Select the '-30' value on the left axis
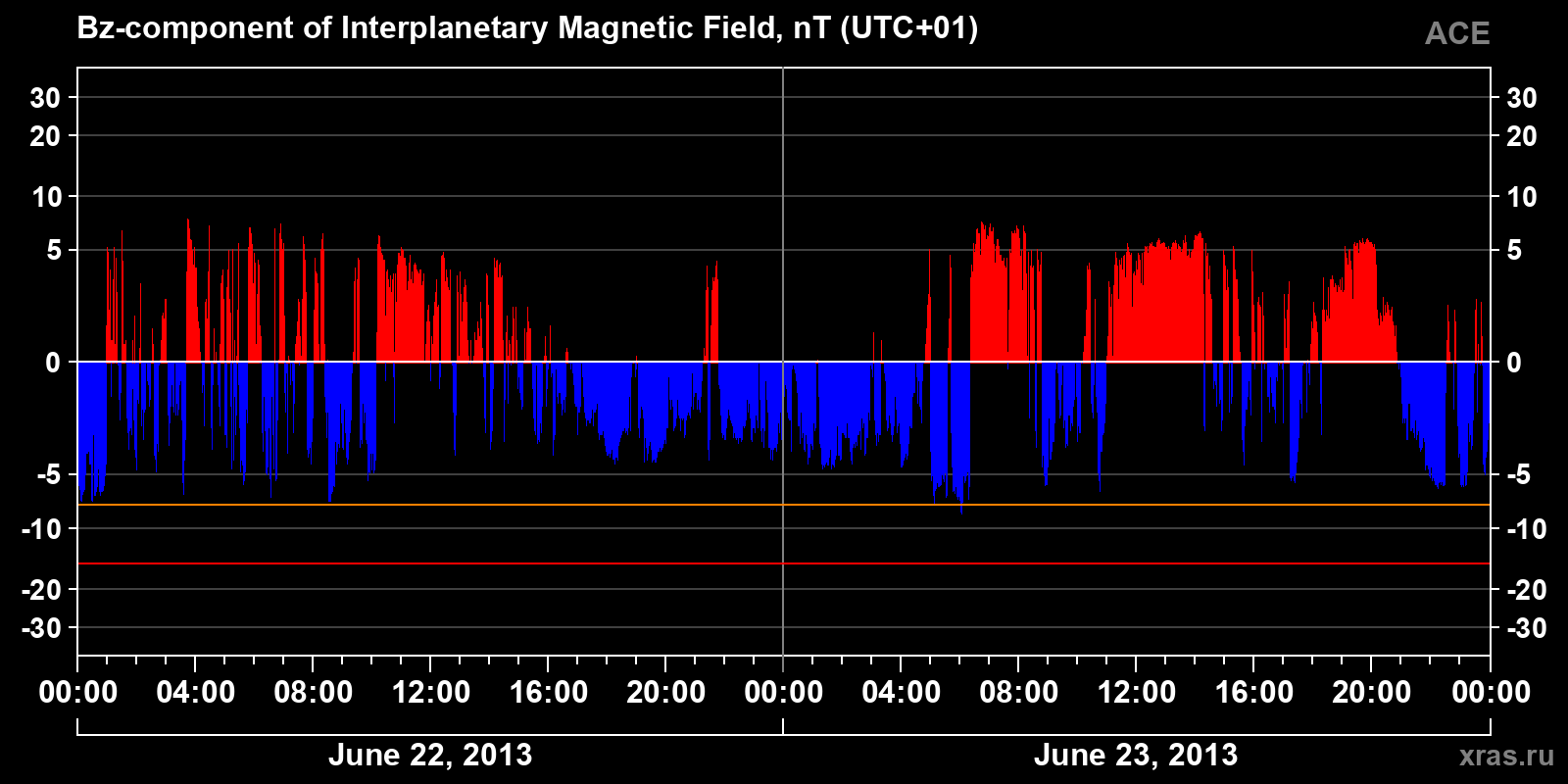 (x=42, y=628)
